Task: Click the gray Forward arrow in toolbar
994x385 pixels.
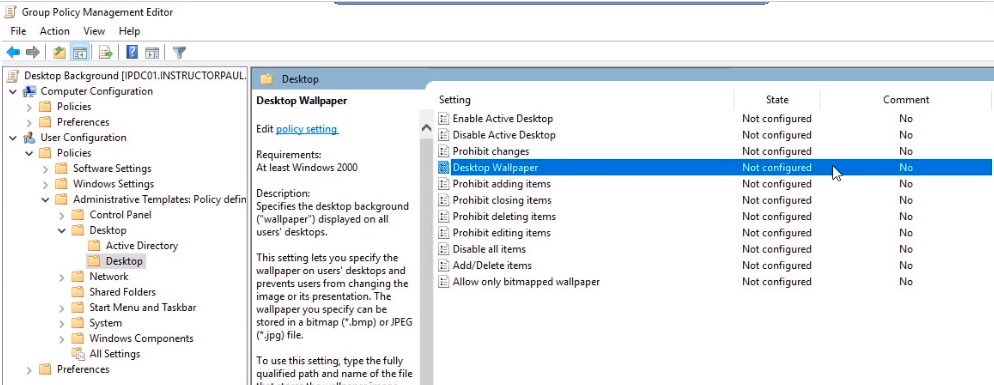Action: (x=32, y=53)
